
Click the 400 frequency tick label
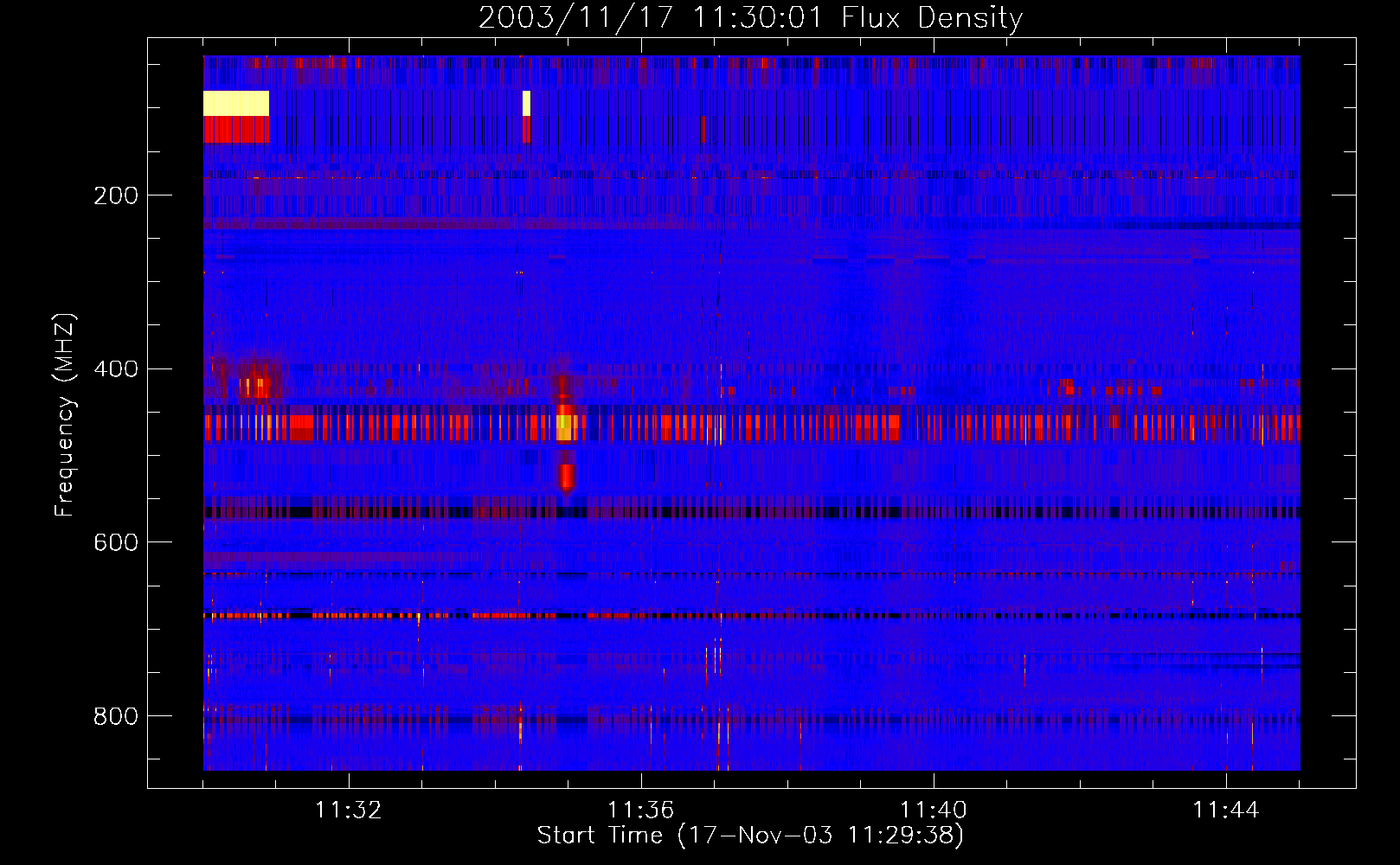point(115,369)
